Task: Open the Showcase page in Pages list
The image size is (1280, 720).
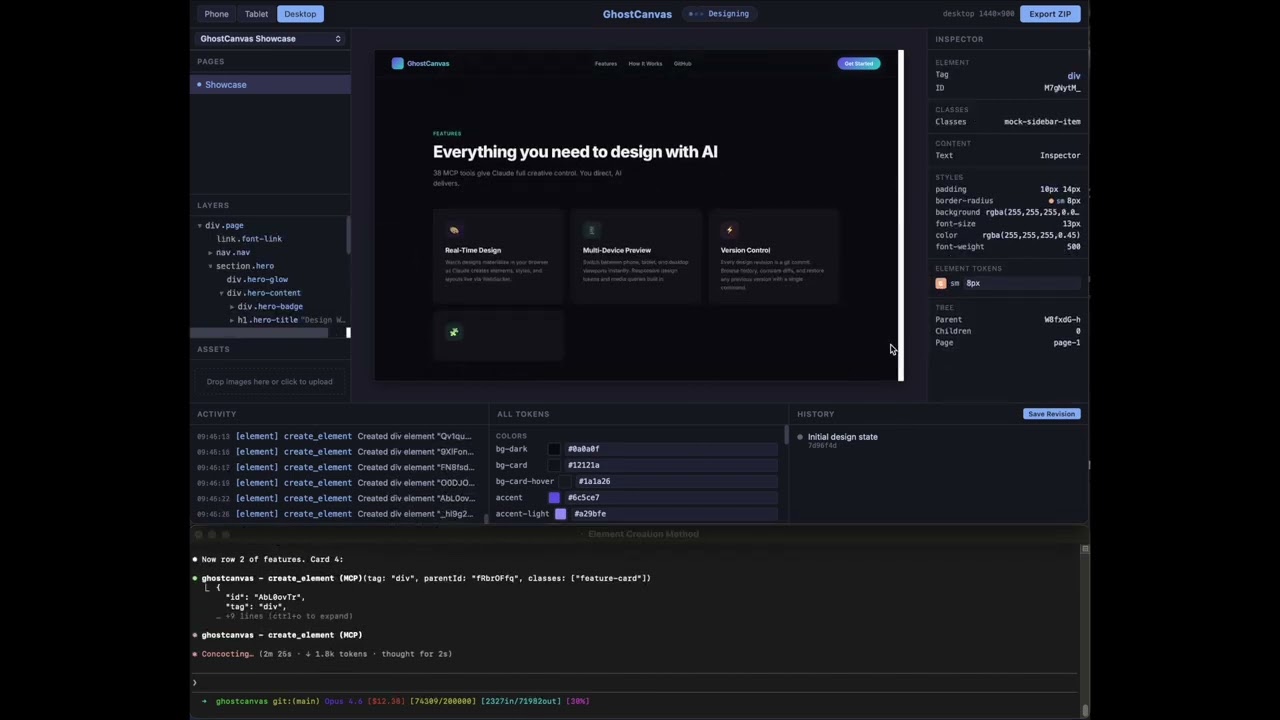Action: (x=270, y=85)
